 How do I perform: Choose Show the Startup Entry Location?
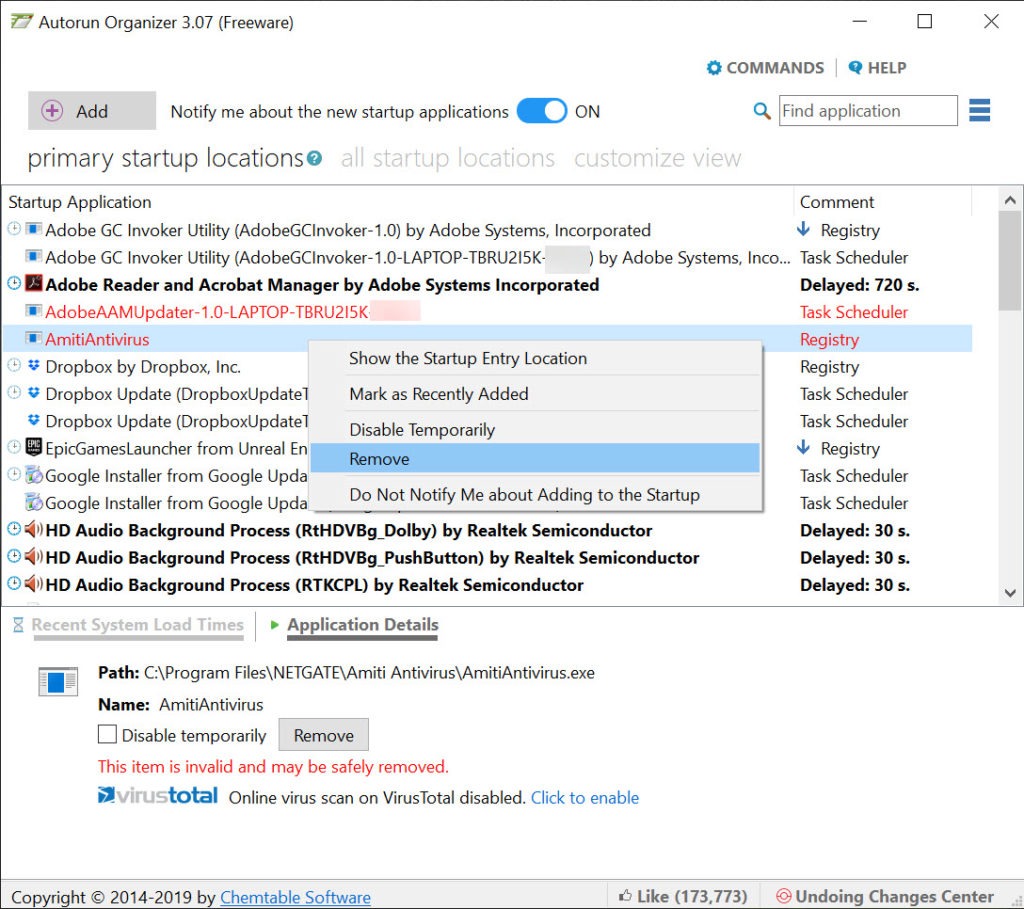point(535,359)
